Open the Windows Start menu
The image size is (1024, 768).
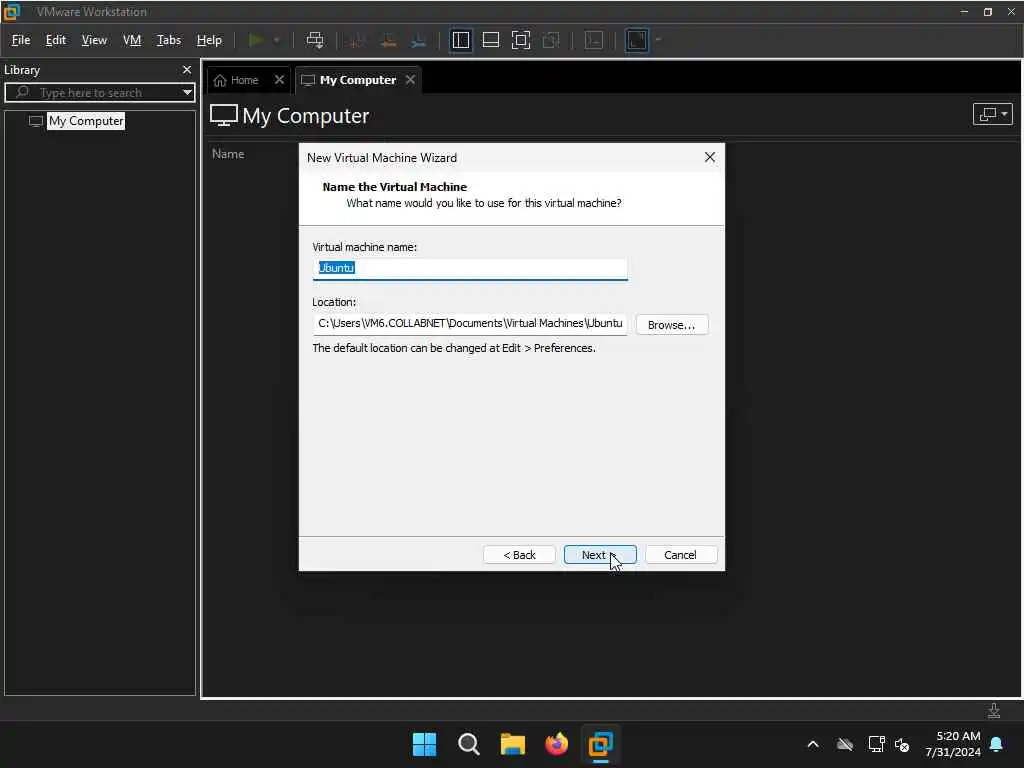[424, 744]
